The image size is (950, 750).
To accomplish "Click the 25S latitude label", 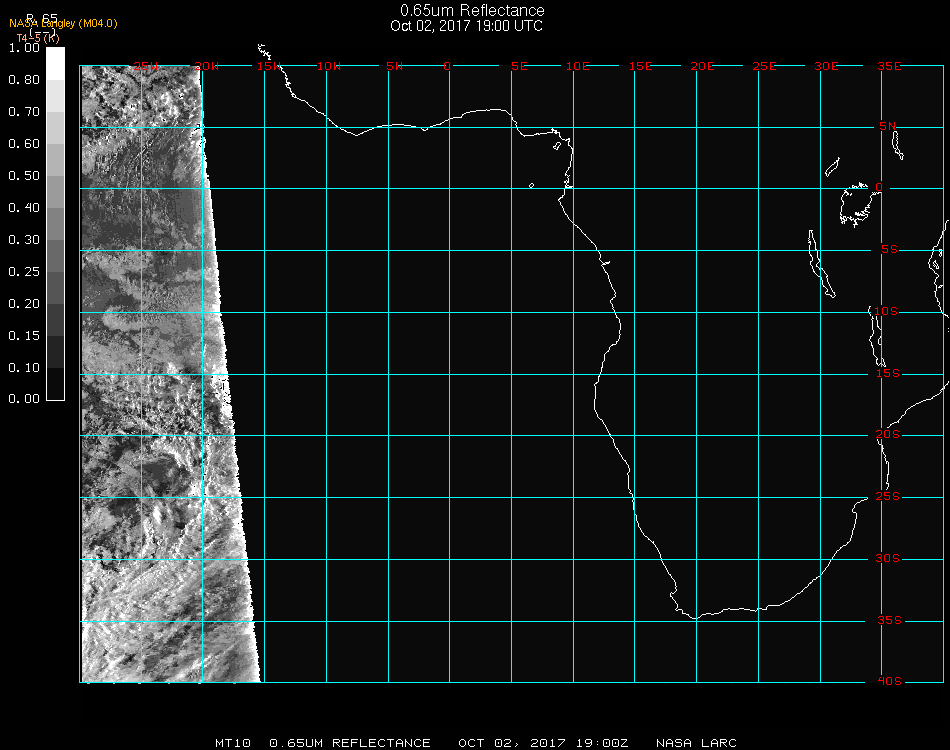I will [x=888, y=497].
